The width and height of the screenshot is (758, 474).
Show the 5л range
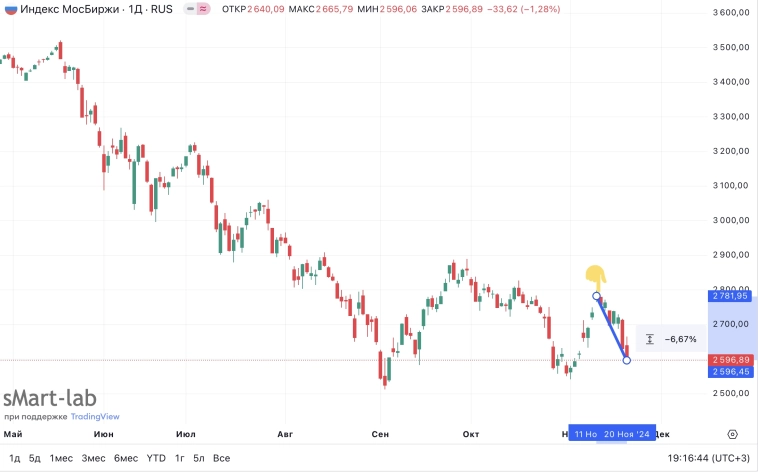(x=199, y=458)
